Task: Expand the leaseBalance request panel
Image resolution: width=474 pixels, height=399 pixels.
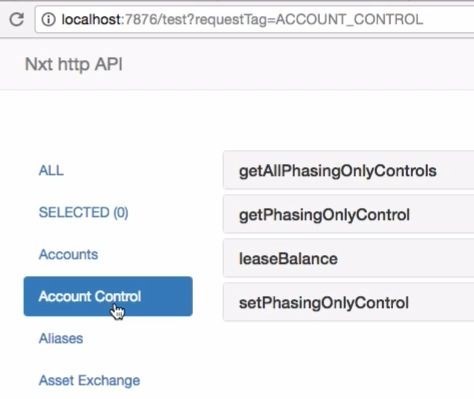Action: point(349,258)
